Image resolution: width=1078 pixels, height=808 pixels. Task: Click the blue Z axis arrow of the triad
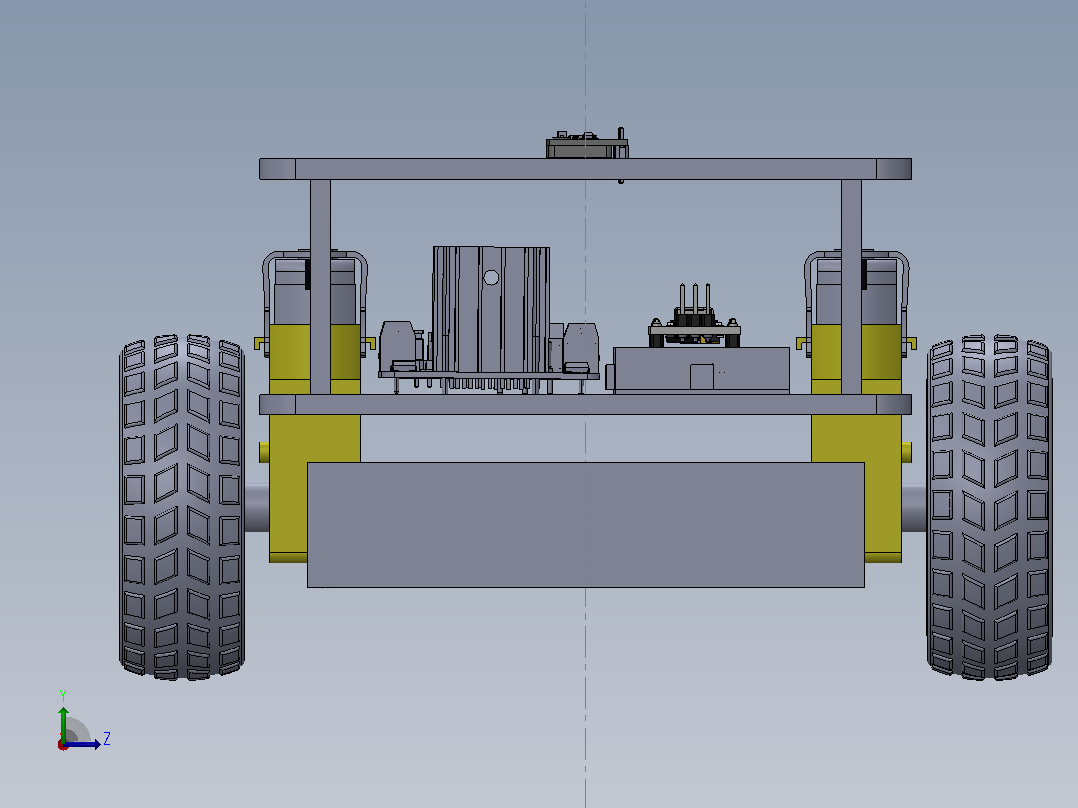(84, 744)
